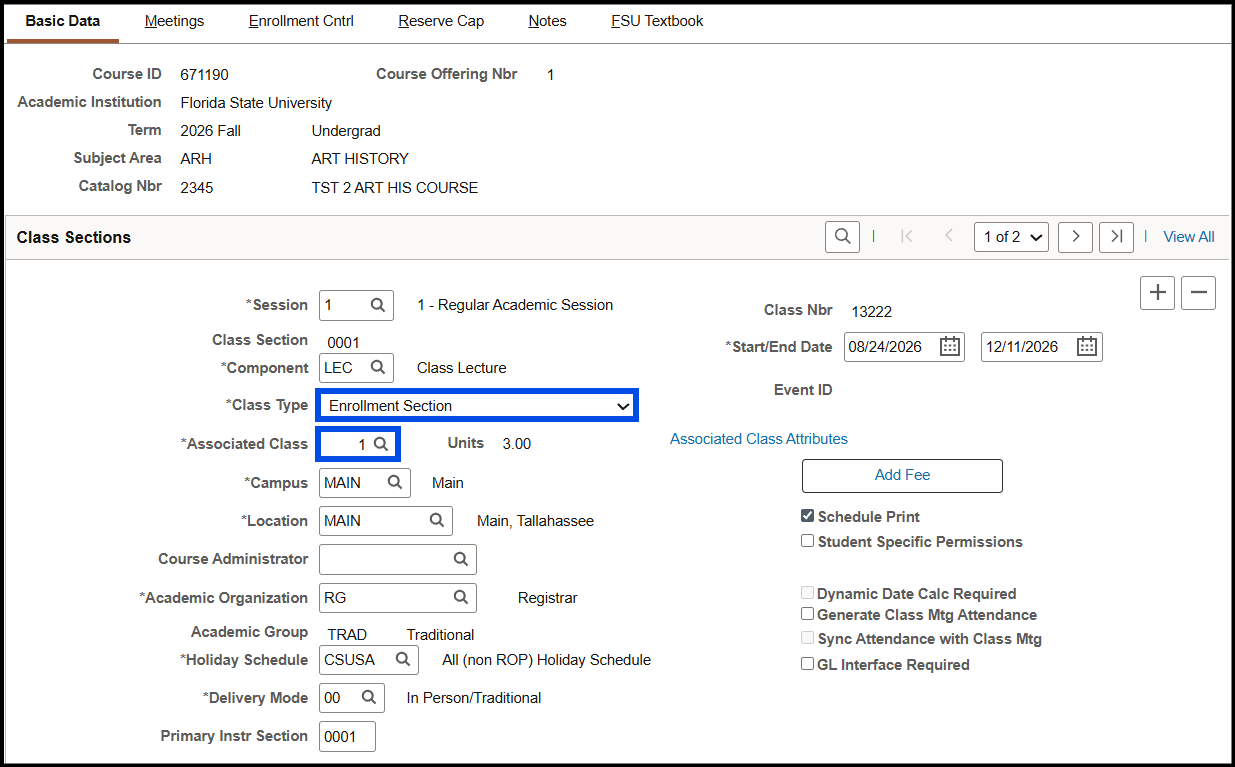
Task: Look up Holiday Schedule CSUSA value
Action: pos(402,660)
